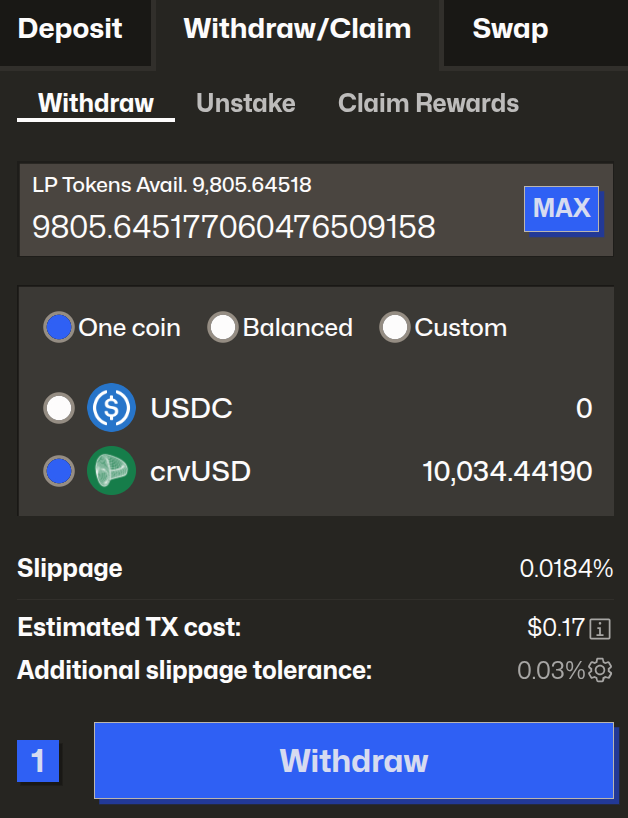Select the crvUSD radio button
The height and width of the screenshot is (818, 628).
coord(60,471)
